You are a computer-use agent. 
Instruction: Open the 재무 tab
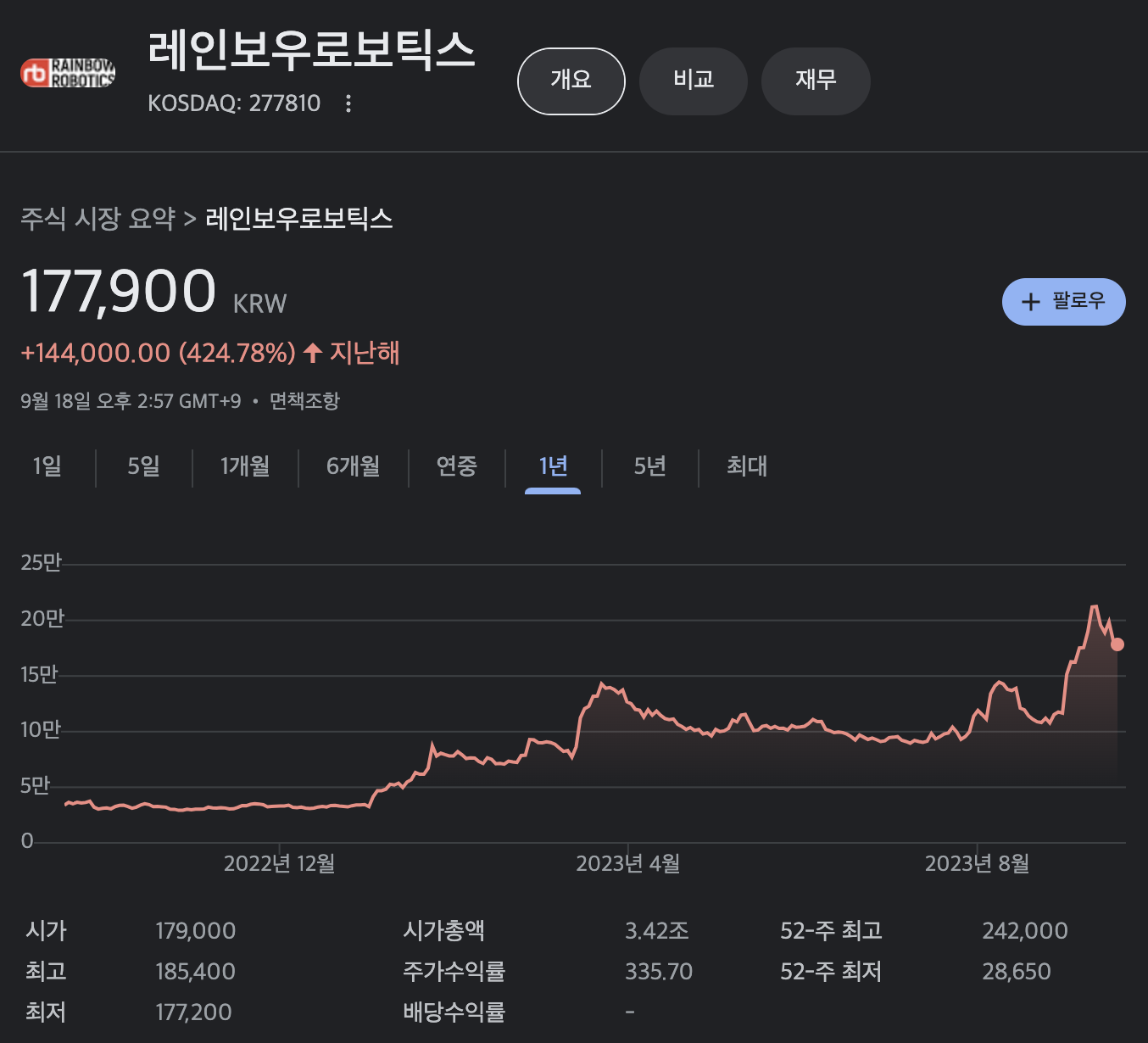click(816, 81)
